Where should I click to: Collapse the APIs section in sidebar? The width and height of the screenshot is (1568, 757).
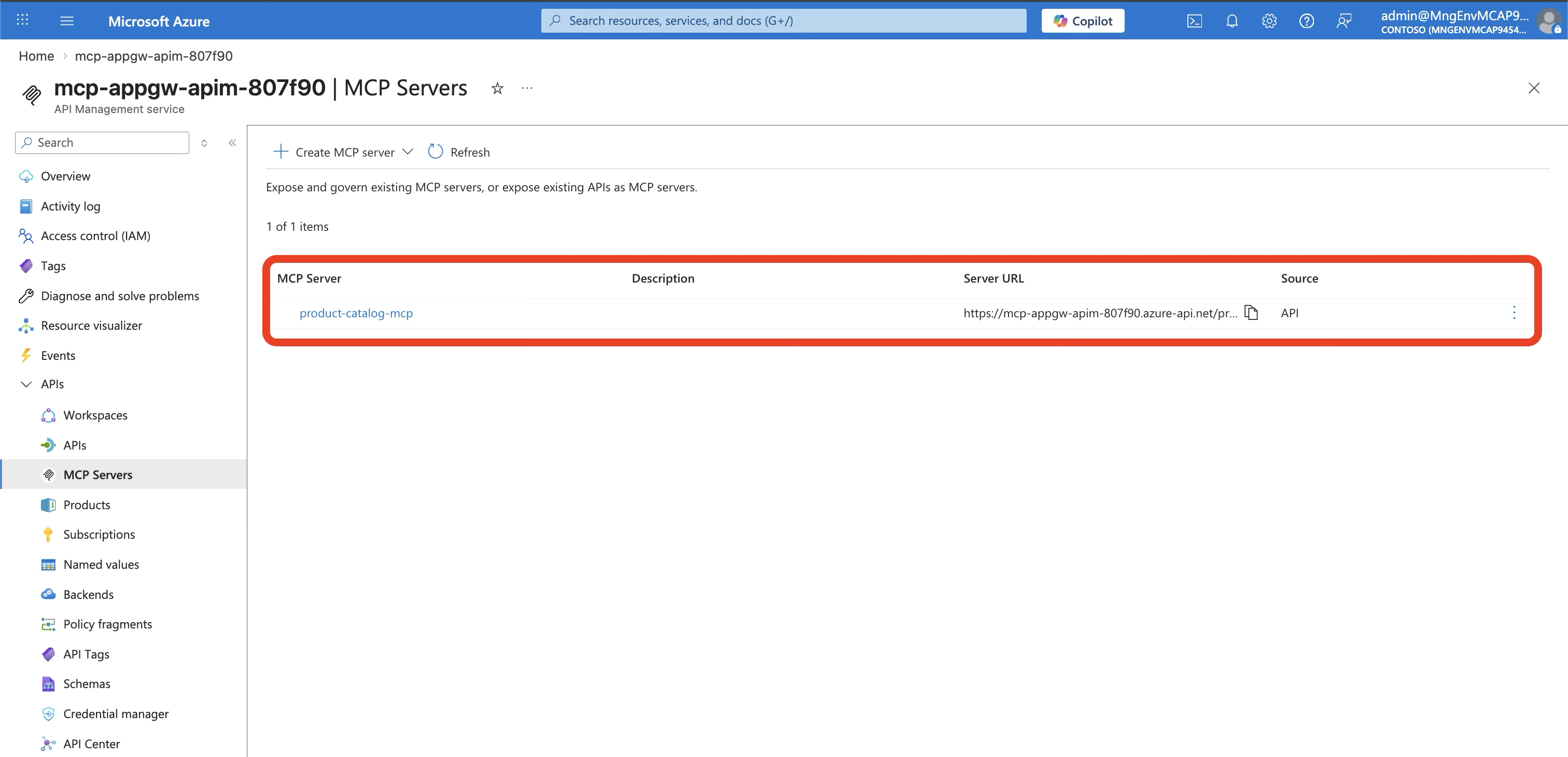click(26, 385)
